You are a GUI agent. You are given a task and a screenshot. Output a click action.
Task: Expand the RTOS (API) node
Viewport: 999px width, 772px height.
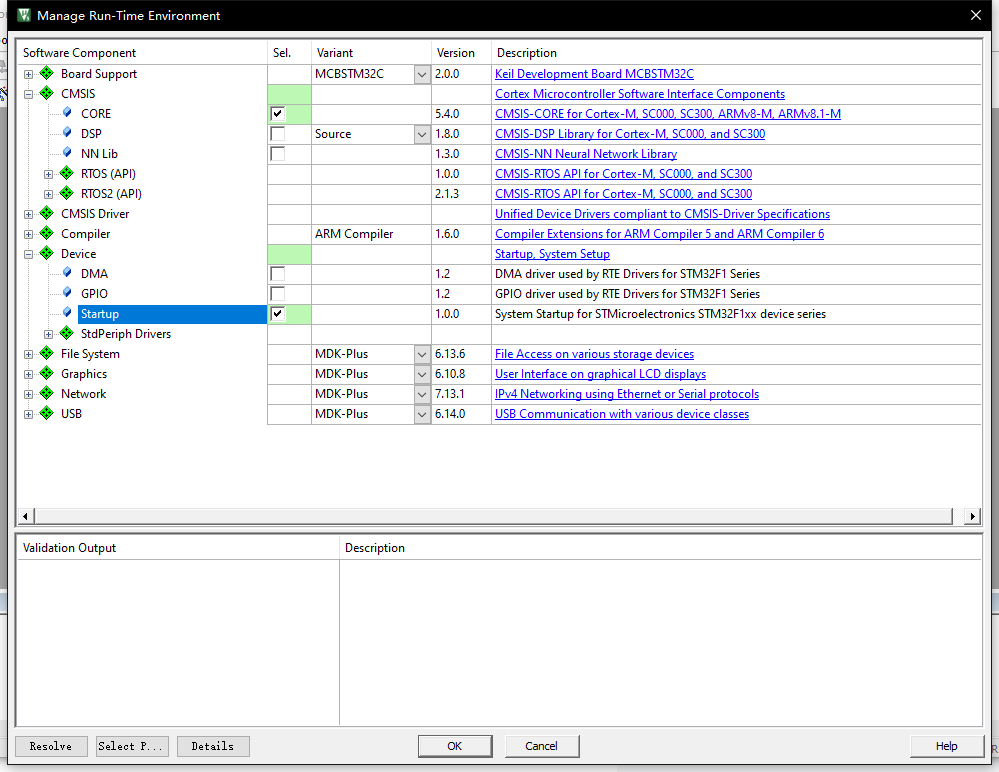[48, 175]
